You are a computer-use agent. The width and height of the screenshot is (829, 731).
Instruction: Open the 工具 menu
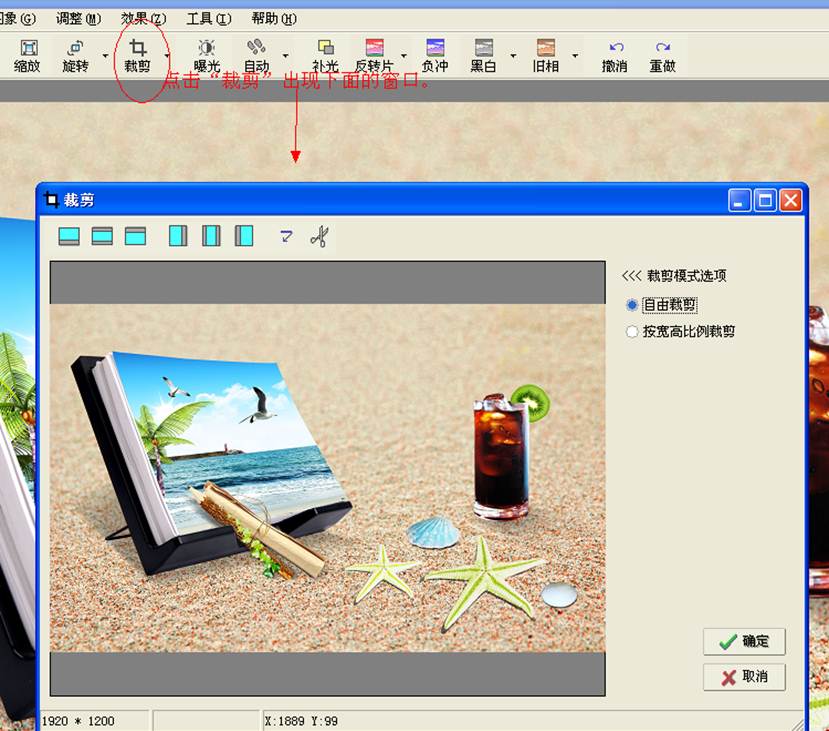[x=208, y=19]
